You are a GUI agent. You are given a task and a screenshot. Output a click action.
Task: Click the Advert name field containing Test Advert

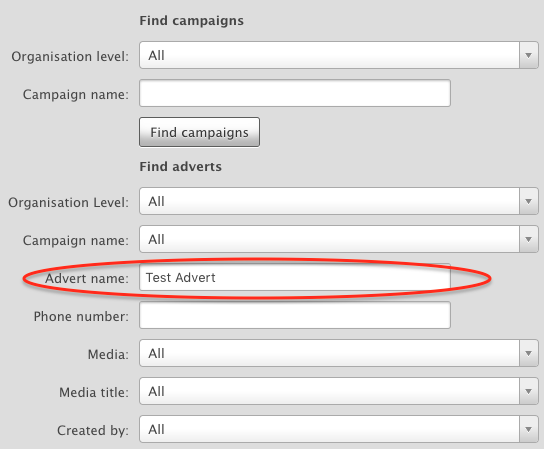tap(295, 277)
